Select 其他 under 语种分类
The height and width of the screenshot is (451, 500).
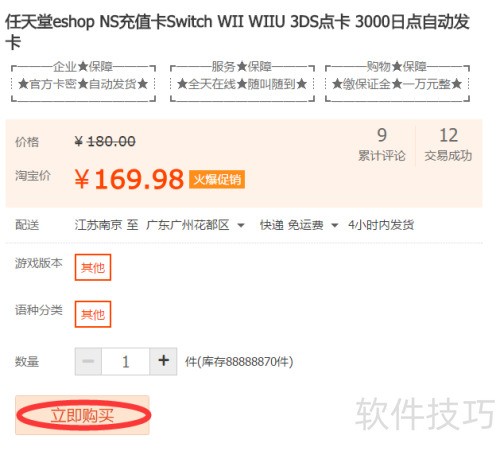pyautogui.click(x=93, y=314)
